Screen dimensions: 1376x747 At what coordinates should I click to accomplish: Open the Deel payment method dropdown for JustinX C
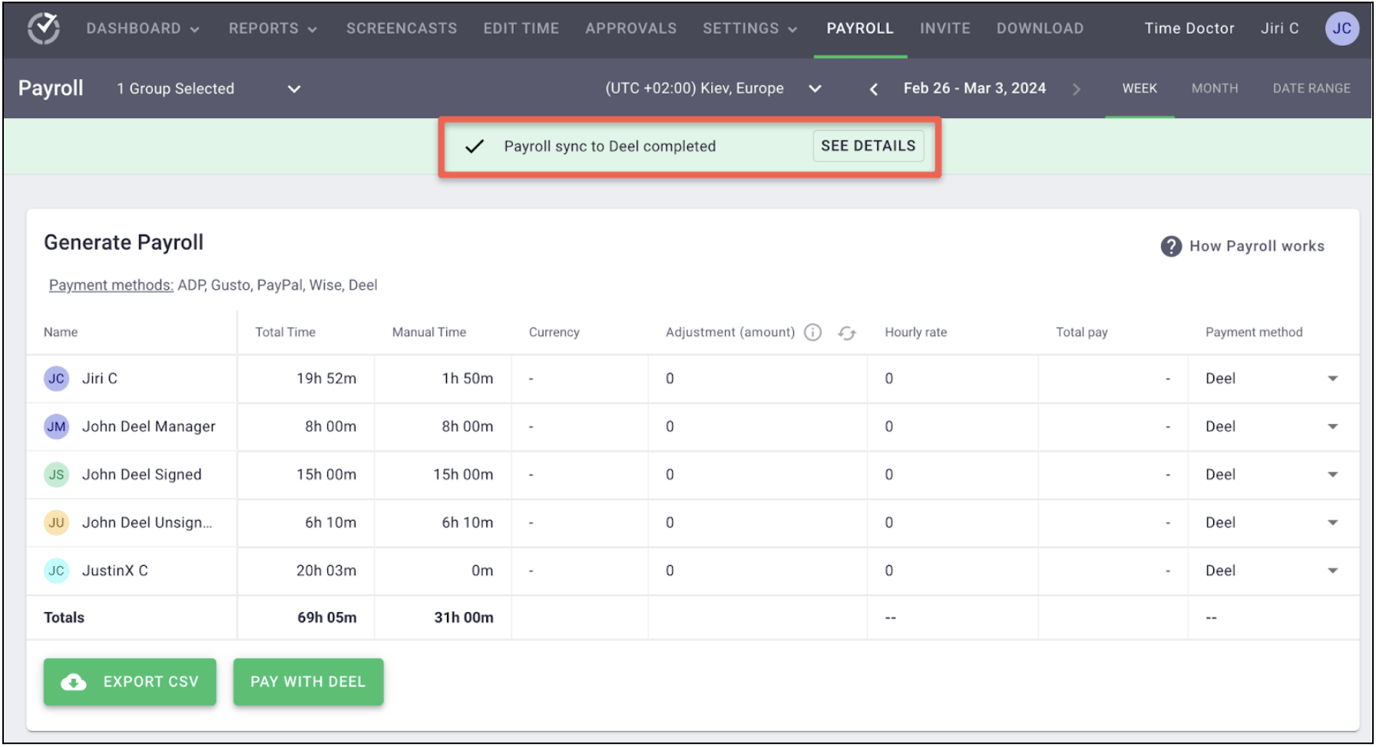1332,570
